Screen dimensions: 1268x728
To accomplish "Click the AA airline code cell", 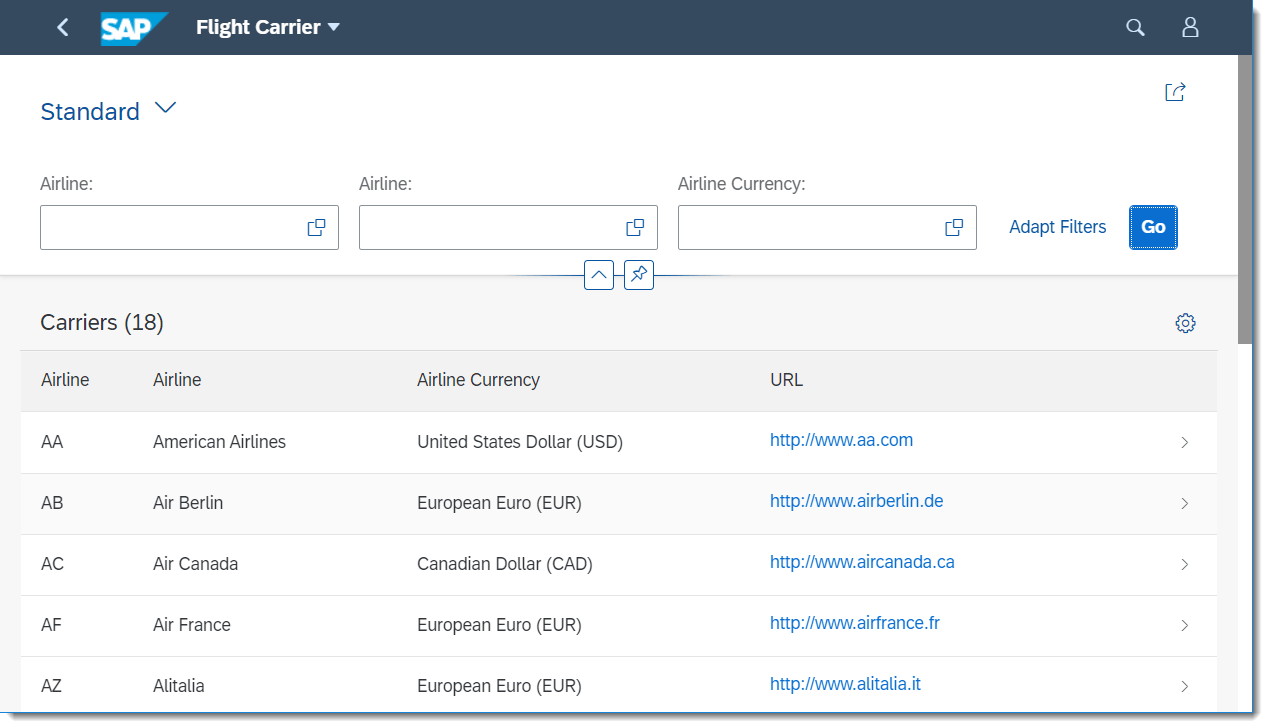I will coord(52,442).
